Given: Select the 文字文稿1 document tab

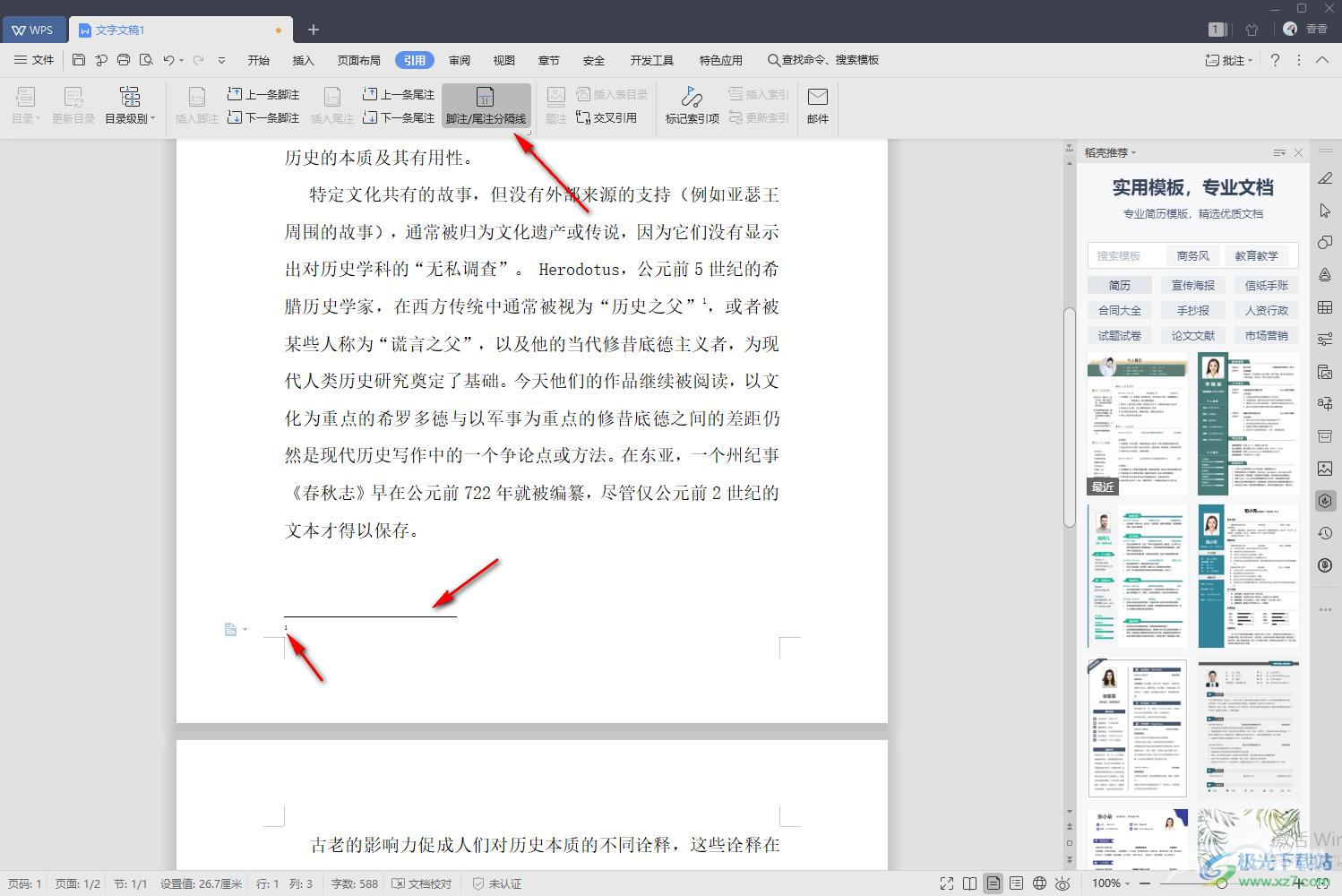Looking at the screenshot, I should pyautogui.click(x=179, y=30).
